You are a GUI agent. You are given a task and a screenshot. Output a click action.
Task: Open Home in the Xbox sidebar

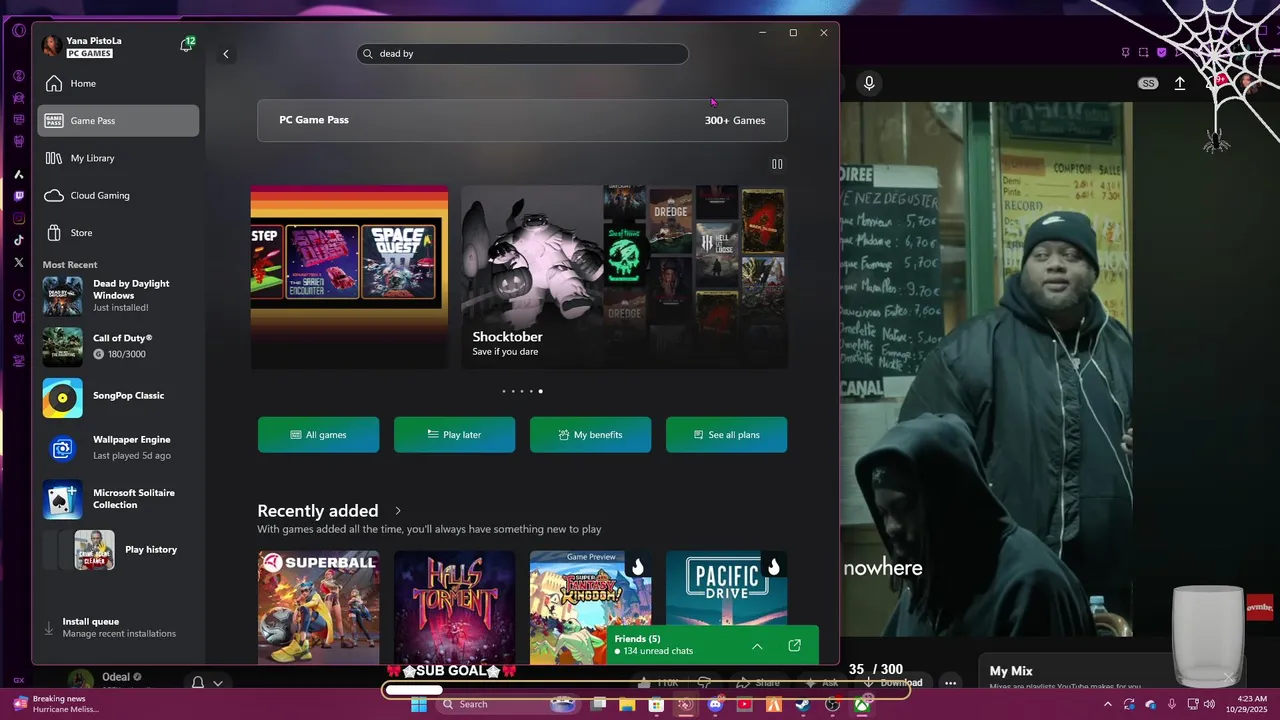click(x=118, y=83)
